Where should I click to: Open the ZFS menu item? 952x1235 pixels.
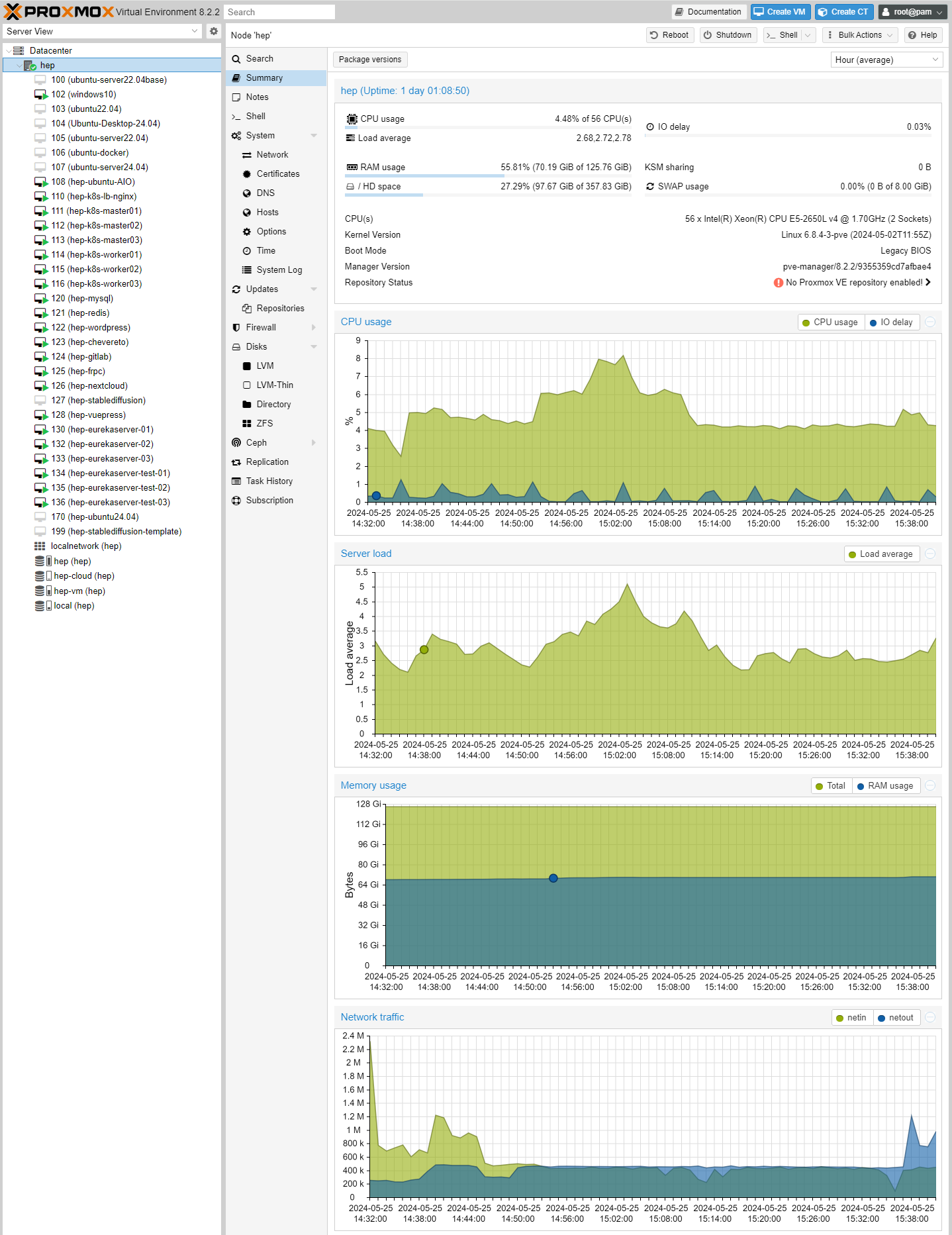(x=276, y=424)
